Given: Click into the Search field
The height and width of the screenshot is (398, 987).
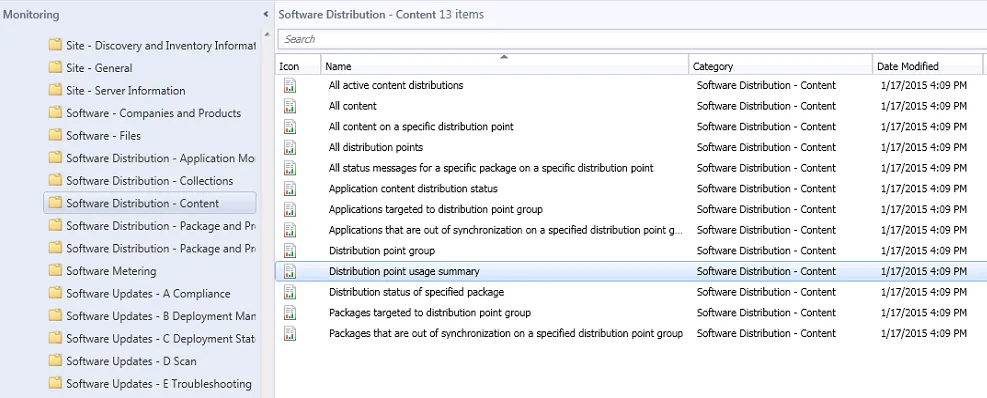Looking at the screenshot, I should (x=632, y=39).
